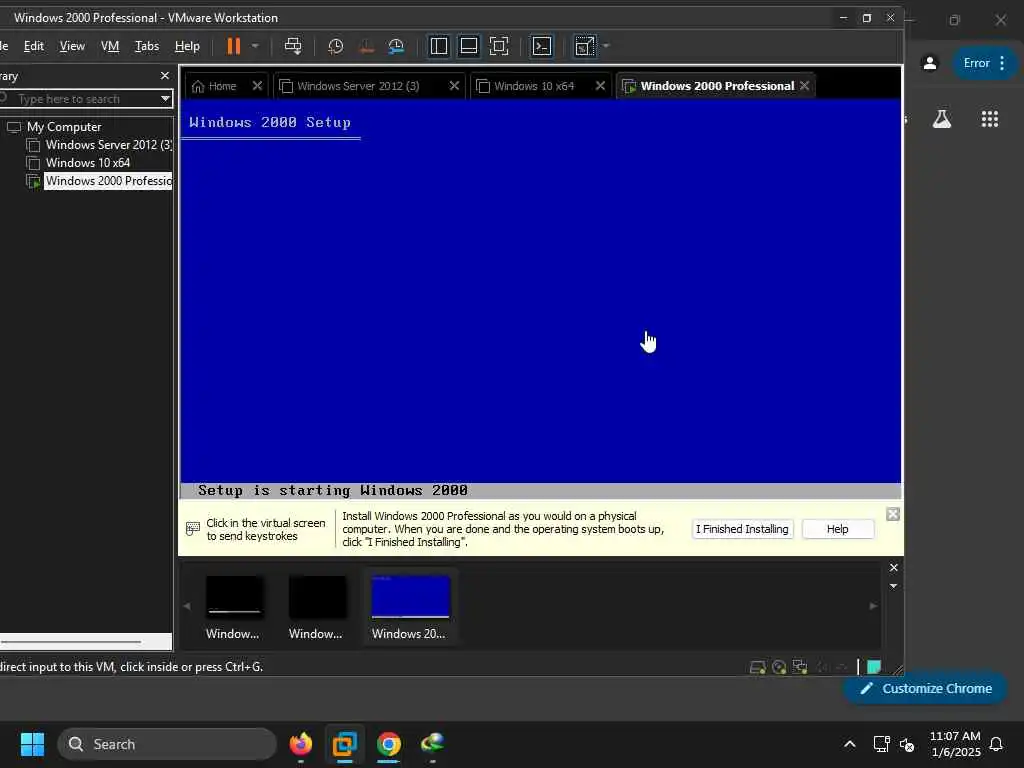Viewport: 1024px width, 768px height.
Task: Click the taskbar Search box
Action: tap(167, 744)
